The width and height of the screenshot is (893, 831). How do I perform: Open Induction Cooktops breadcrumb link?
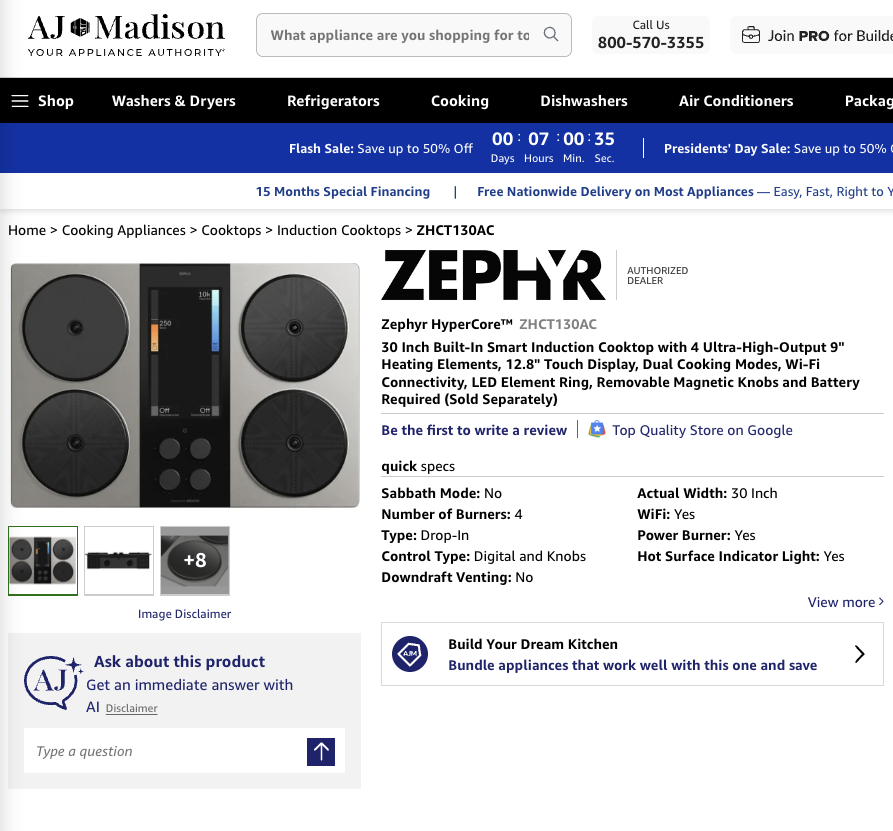(x=339, y=230)
